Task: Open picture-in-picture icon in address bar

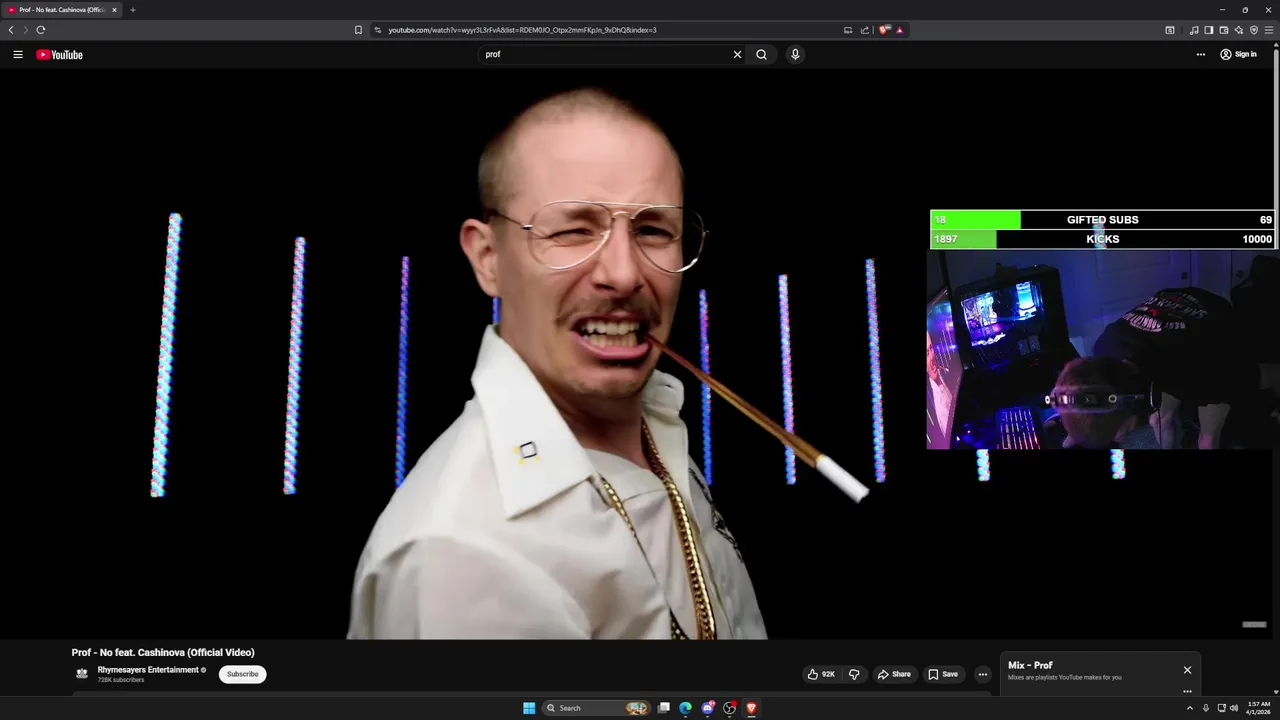Action: (x=848, y=30)
